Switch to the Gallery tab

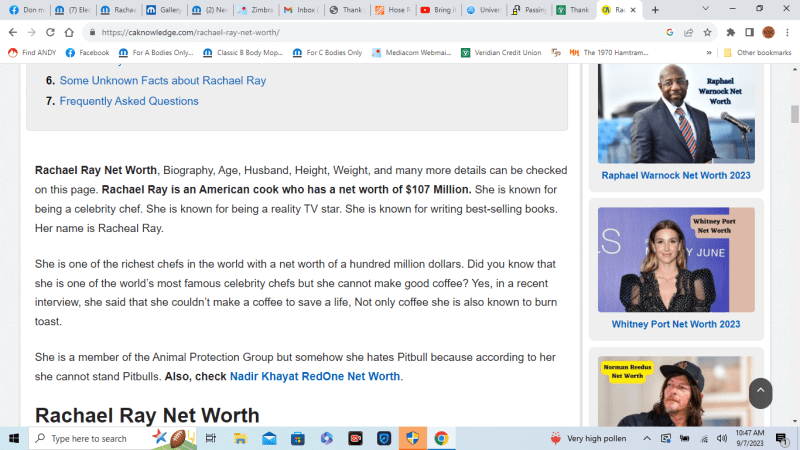click(x=165, y=10)
